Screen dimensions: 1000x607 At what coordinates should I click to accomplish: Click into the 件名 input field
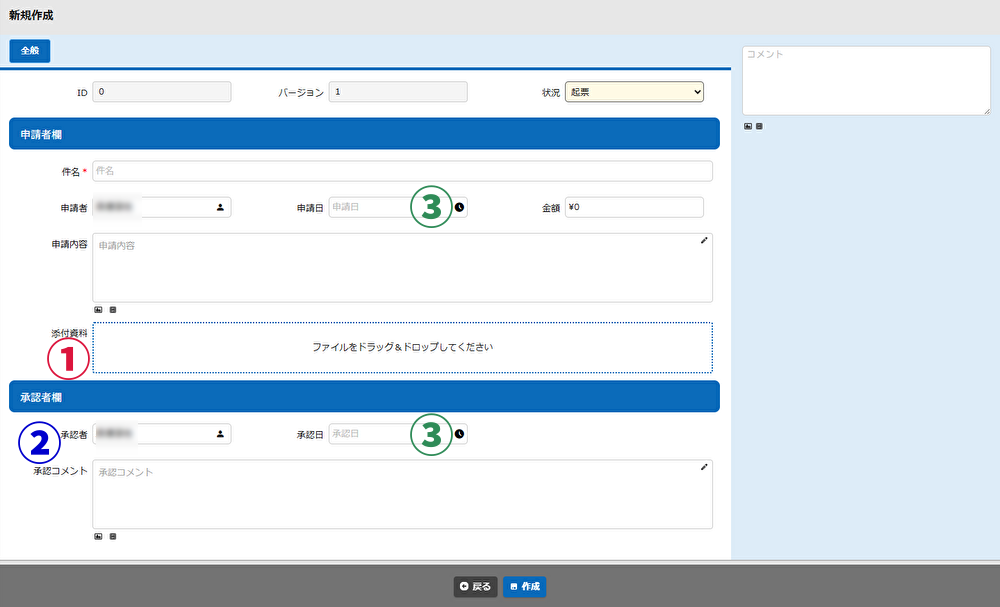(x=402, y=171)
